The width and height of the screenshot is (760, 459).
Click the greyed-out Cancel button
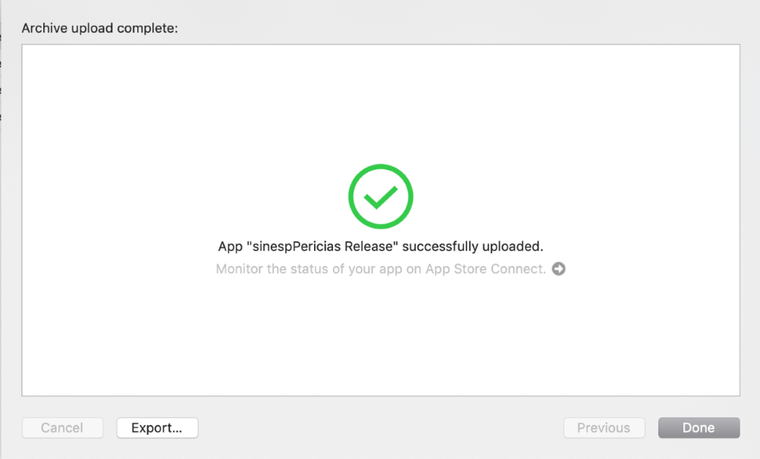62,428
